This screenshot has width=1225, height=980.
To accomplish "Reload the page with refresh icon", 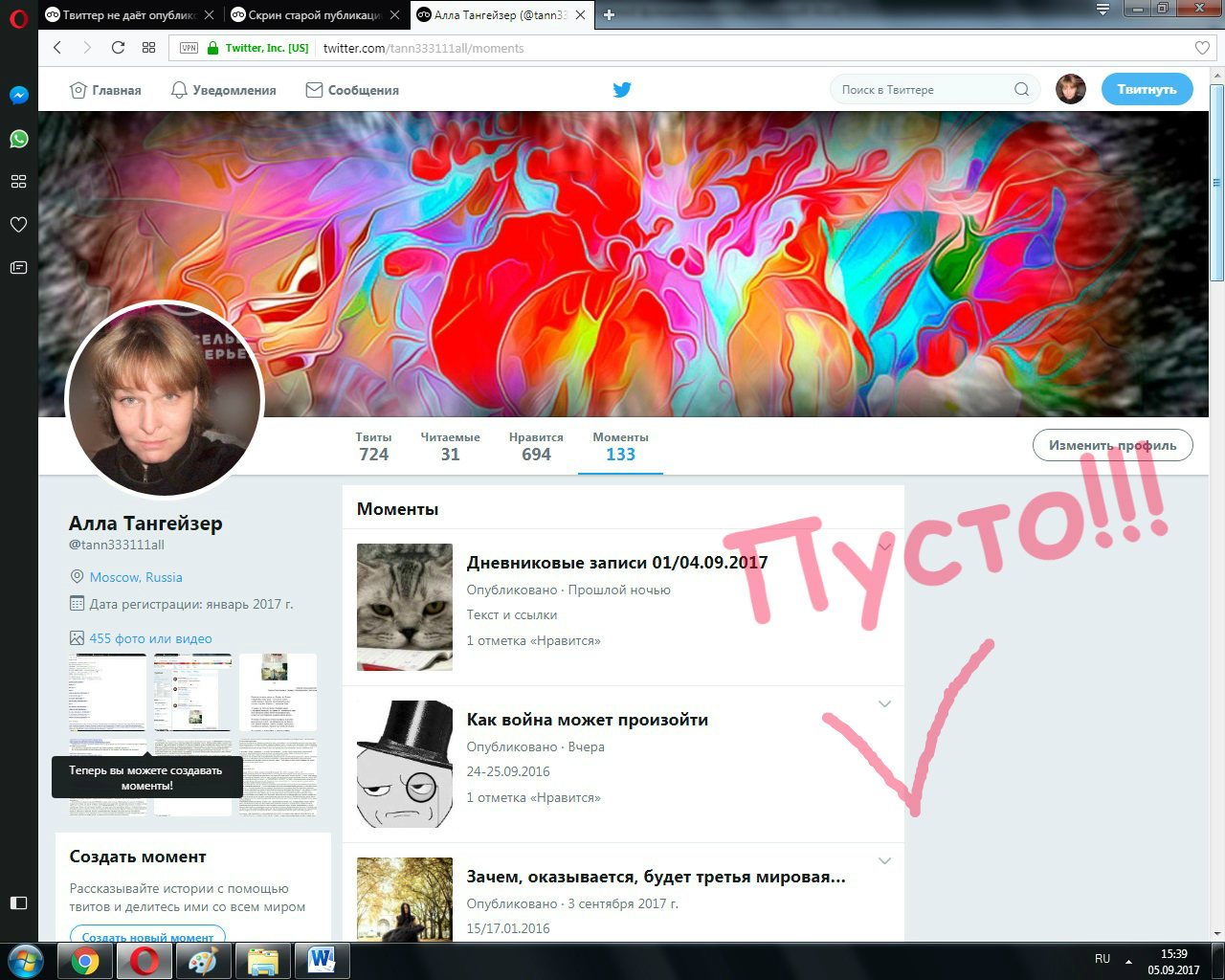I will pos(118,48).
